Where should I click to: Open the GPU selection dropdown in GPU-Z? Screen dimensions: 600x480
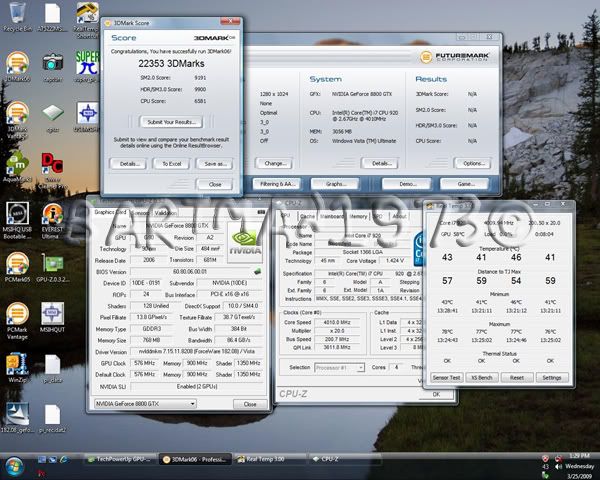178,403
